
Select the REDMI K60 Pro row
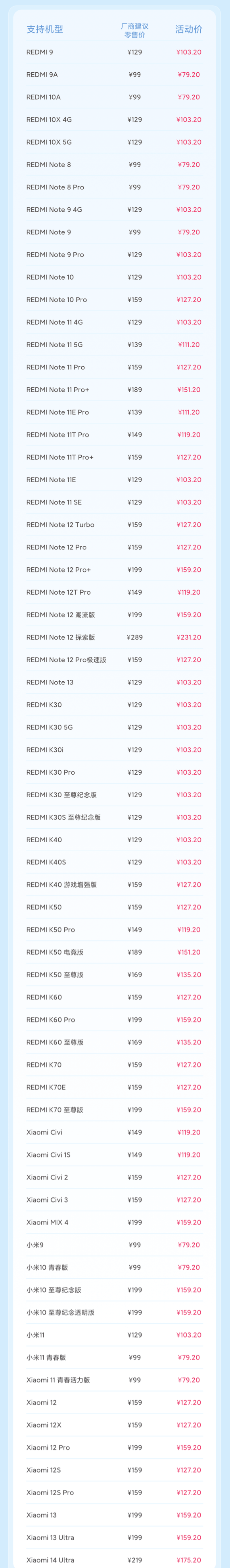[115, 1019]
